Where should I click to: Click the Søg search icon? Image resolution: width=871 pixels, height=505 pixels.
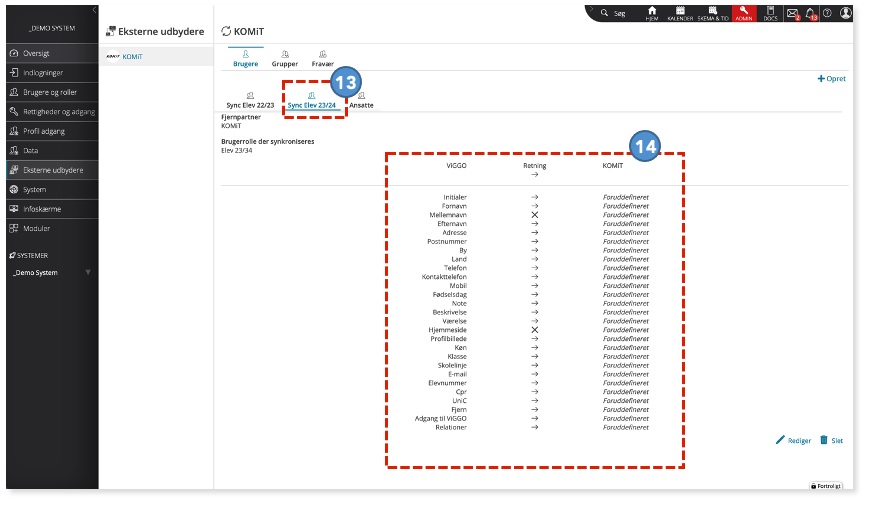tap(604, 13)
